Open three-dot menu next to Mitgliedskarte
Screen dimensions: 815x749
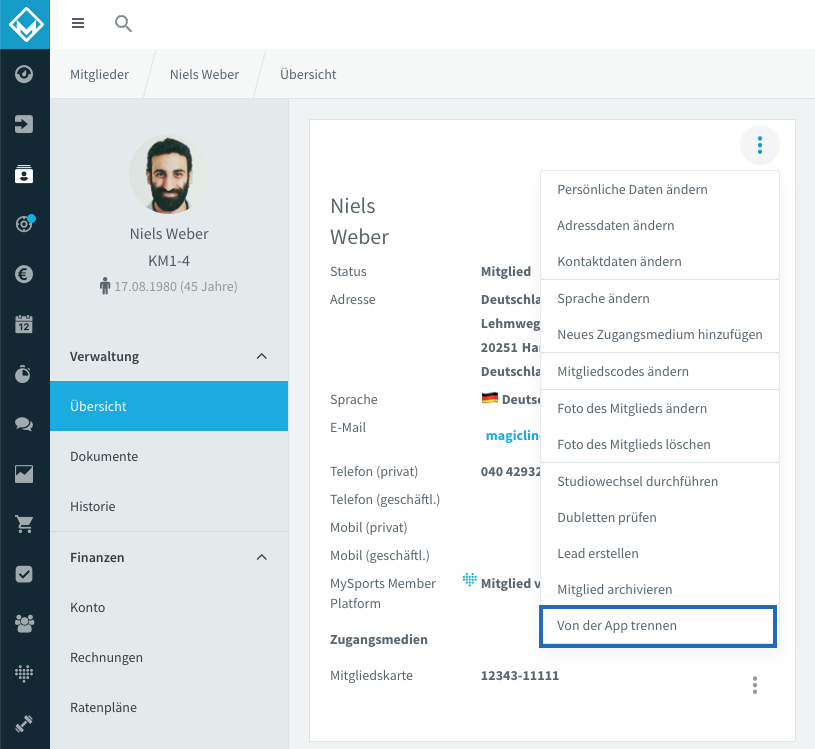coord(755,685)
